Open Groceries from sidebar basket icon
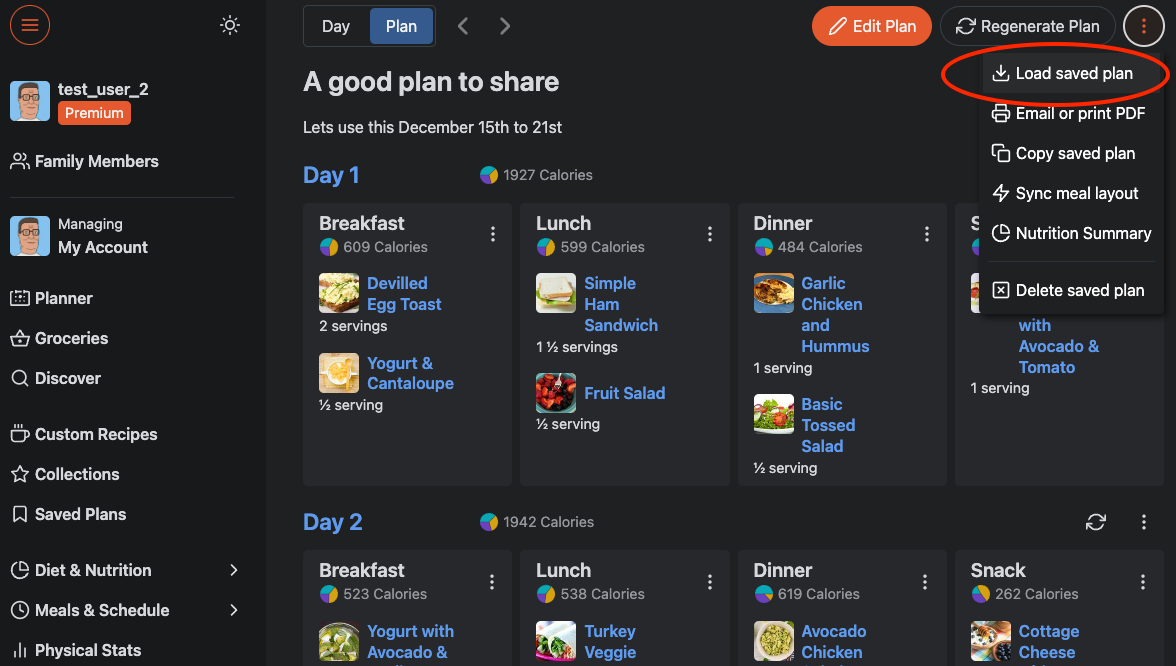Screen dimensions: 1176x666 [20, 338]
